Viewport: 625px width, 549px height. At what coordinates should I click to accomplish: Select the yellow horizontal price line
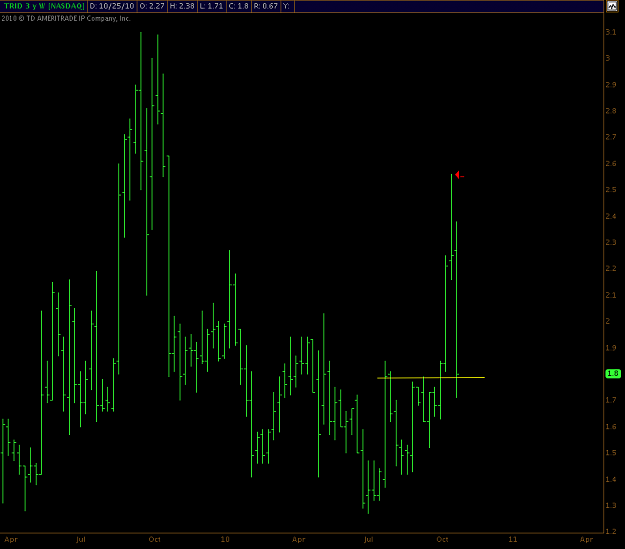point(431,377)
